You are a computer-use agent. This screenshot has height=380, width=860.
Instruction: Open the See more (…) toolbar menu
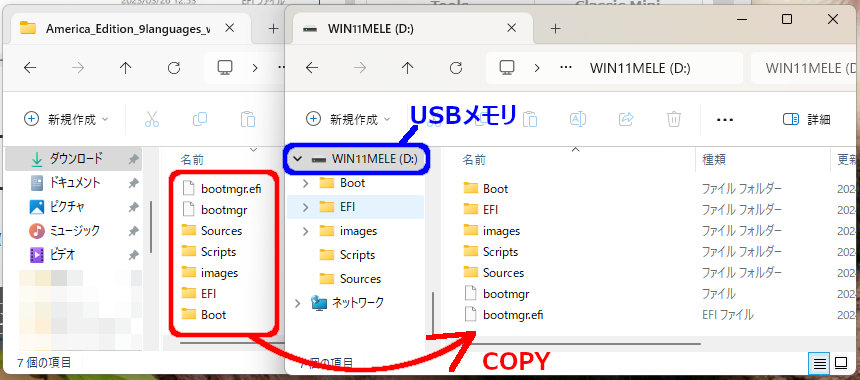click(x=725, y=120)
